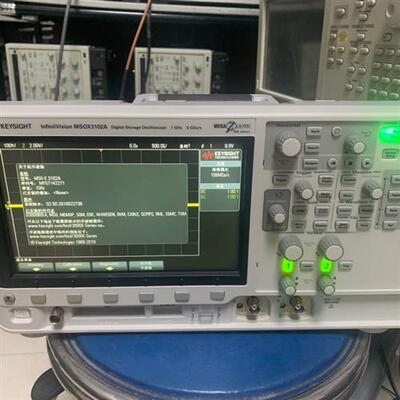Hit the navigate-forward arrow key
Screen dimensions: 400x400
[367, 163]
